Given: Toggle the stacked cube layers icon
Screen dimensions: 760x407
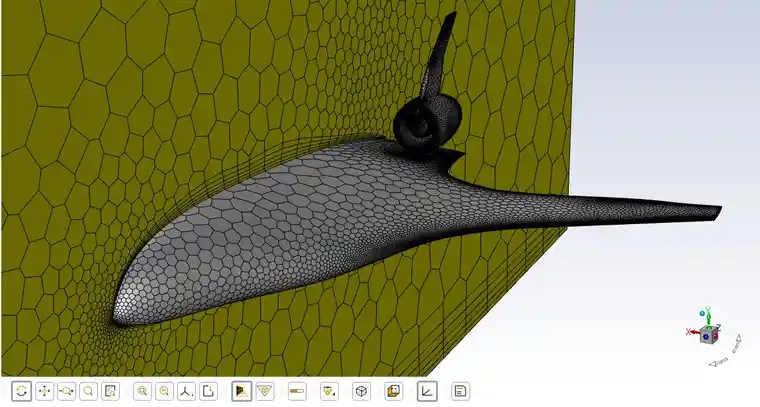Looking at the screenshot, I should point(394,391).
